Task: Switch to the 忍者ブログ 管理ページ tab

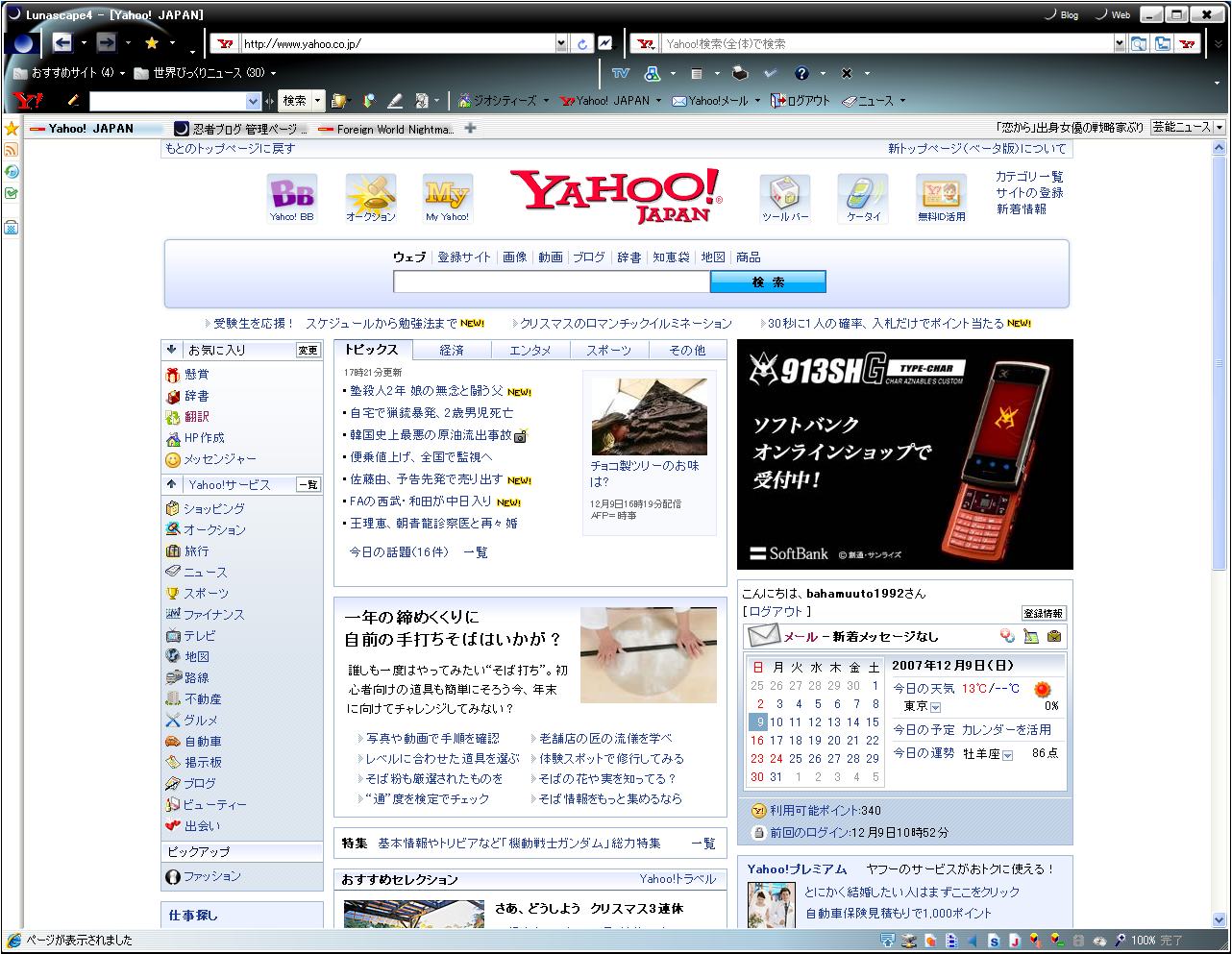Action: (241, 129)
